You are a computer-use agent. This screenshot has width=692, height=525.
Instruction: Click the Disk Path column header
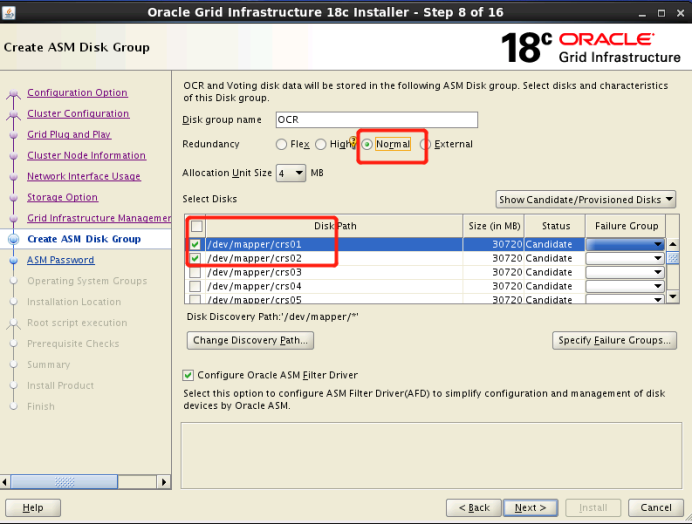[335, 226]
